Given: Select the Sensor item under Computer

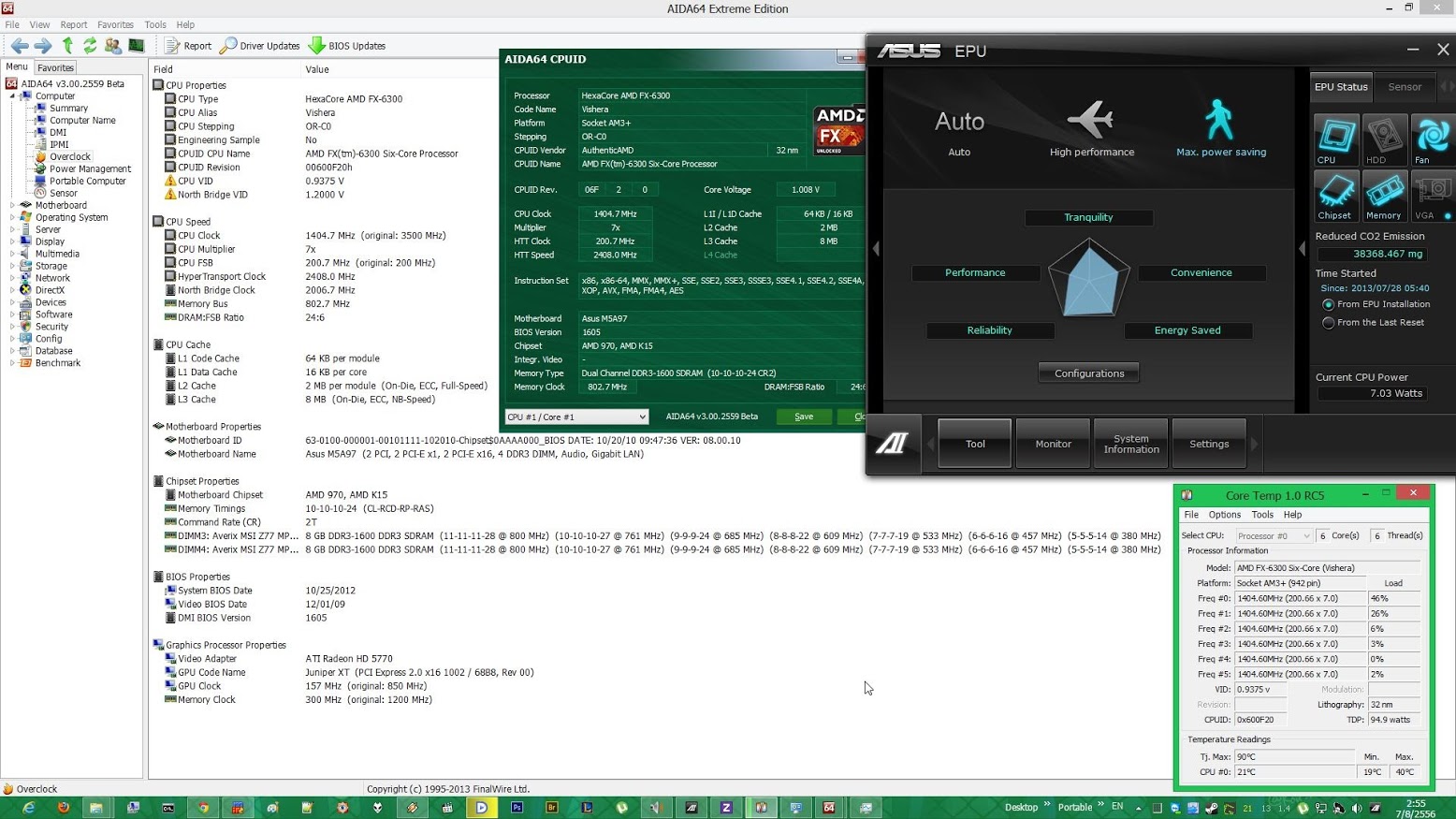Looking at the screenshot, I should 63,193.
